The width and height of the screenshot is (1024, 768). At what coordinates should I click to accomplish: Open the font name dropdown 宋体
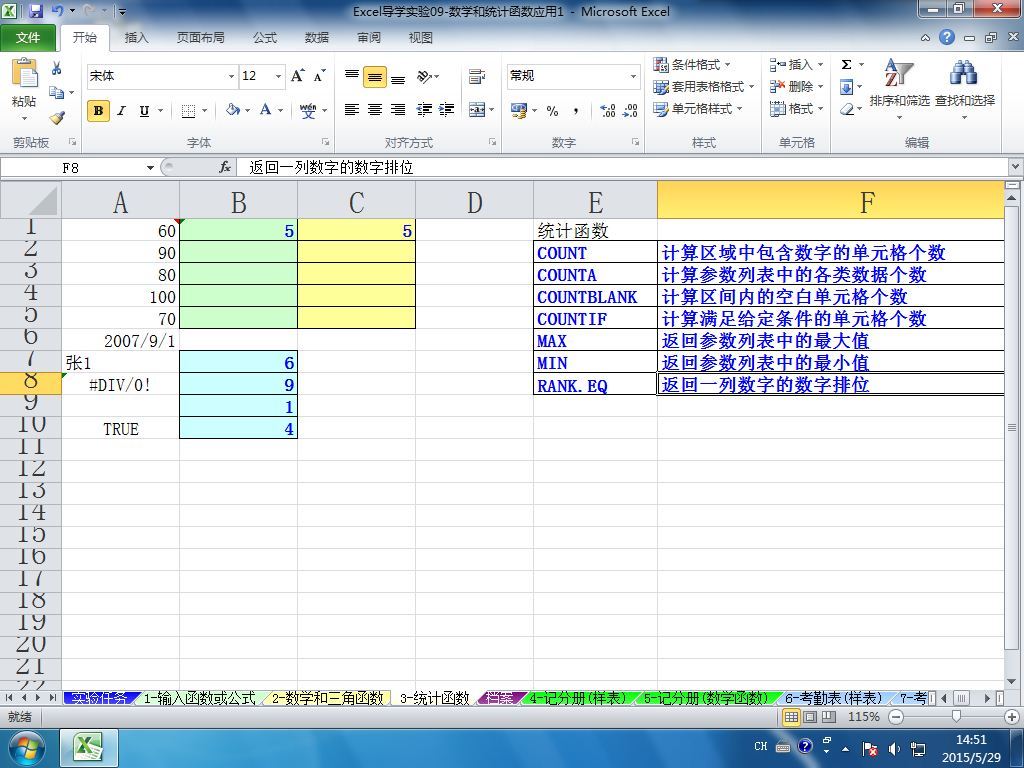pos(231,76)
